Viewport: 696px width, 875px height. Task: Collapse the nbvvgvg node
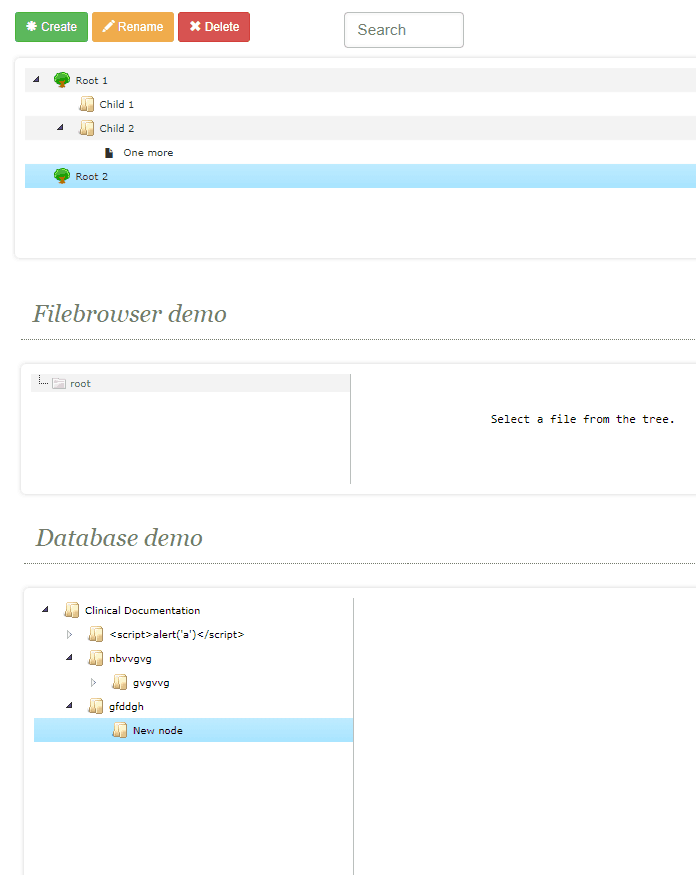pyautogui.click(x=69, y=657)
